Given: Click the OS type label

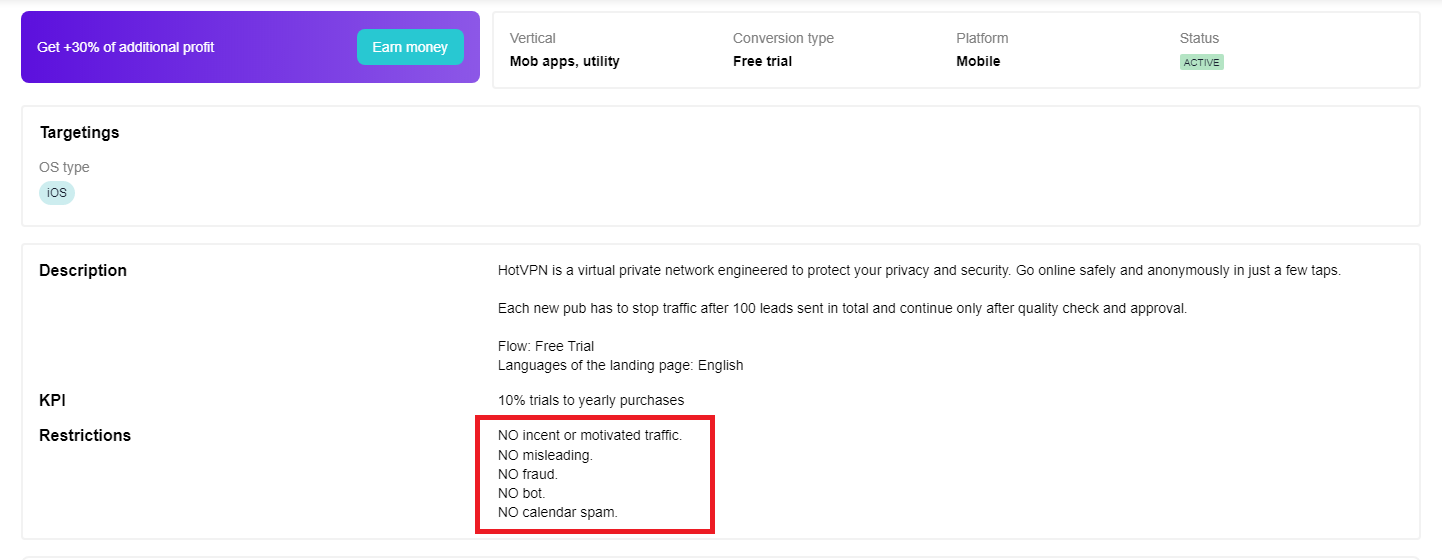Looking at the screenshot, I should point(64,167).
